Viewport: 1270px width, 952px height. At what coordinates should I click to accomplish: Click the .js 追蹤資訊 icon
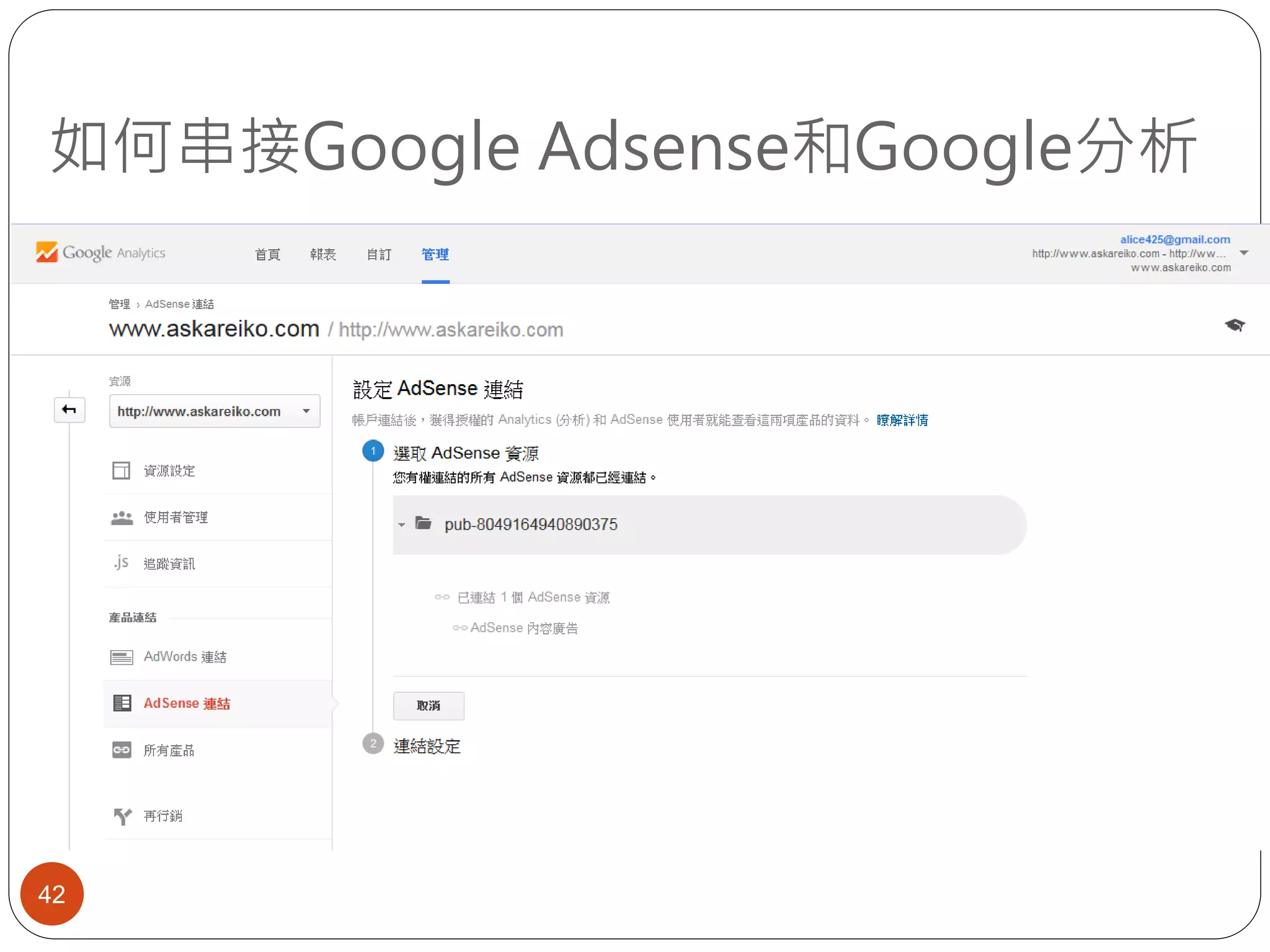point(122,563)
